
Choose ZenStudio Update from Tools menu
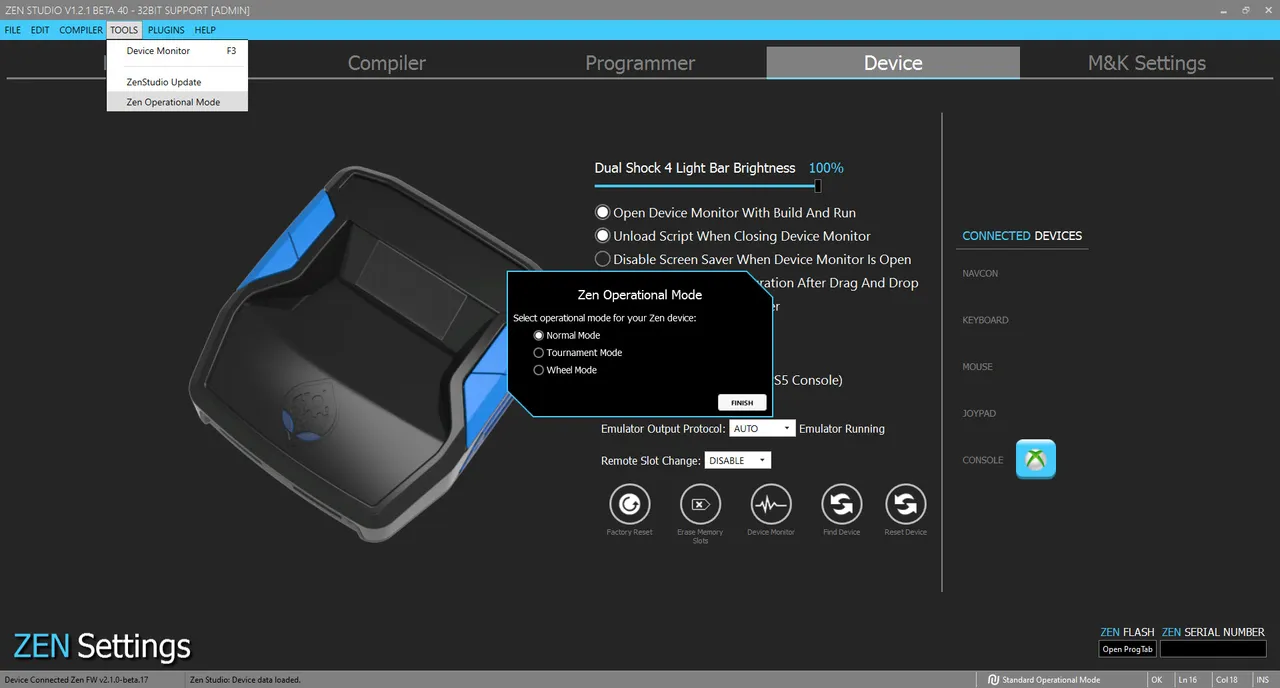[x=164, y=82]
